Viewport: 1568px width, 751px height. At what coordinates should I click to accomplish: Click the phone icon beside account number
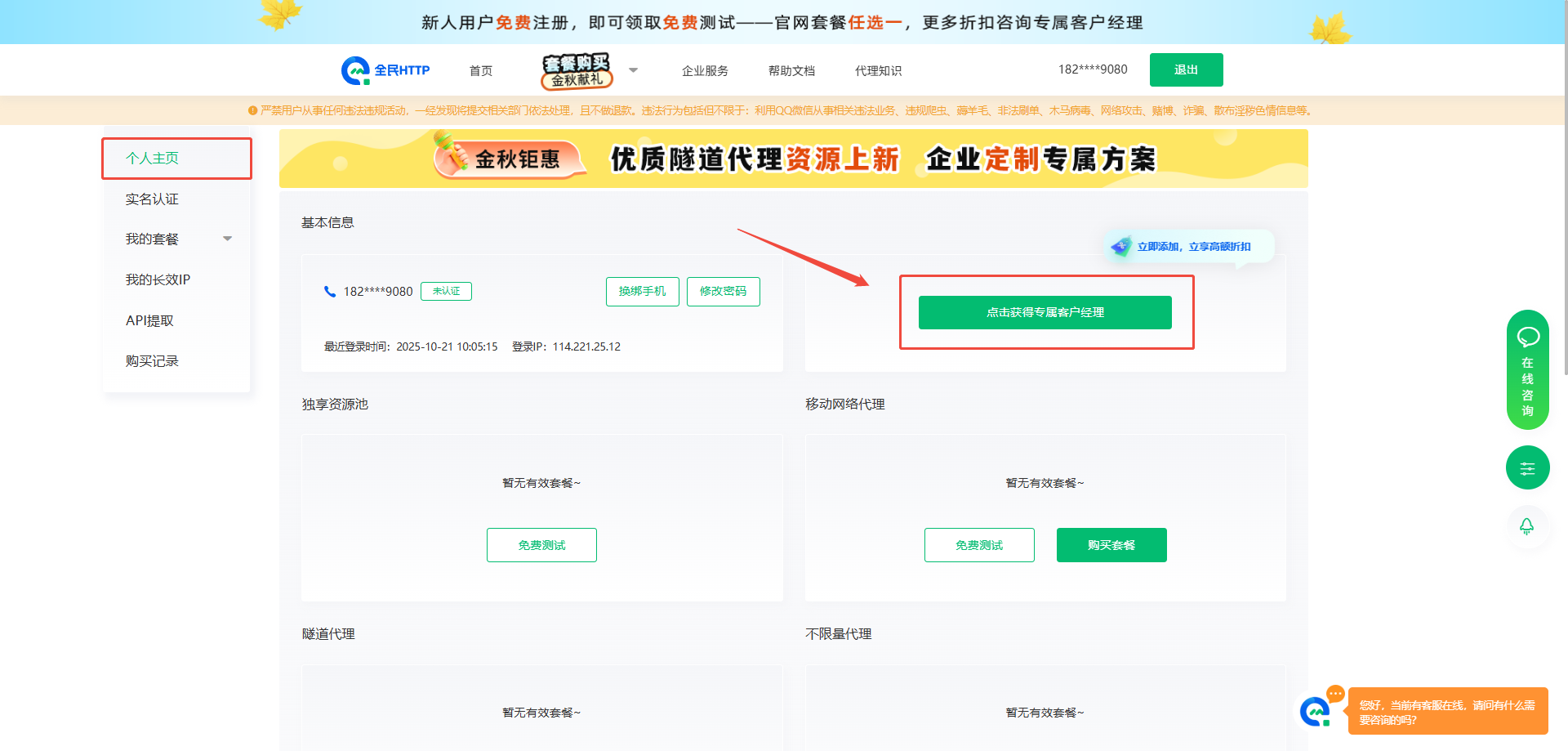coord(330,292)
